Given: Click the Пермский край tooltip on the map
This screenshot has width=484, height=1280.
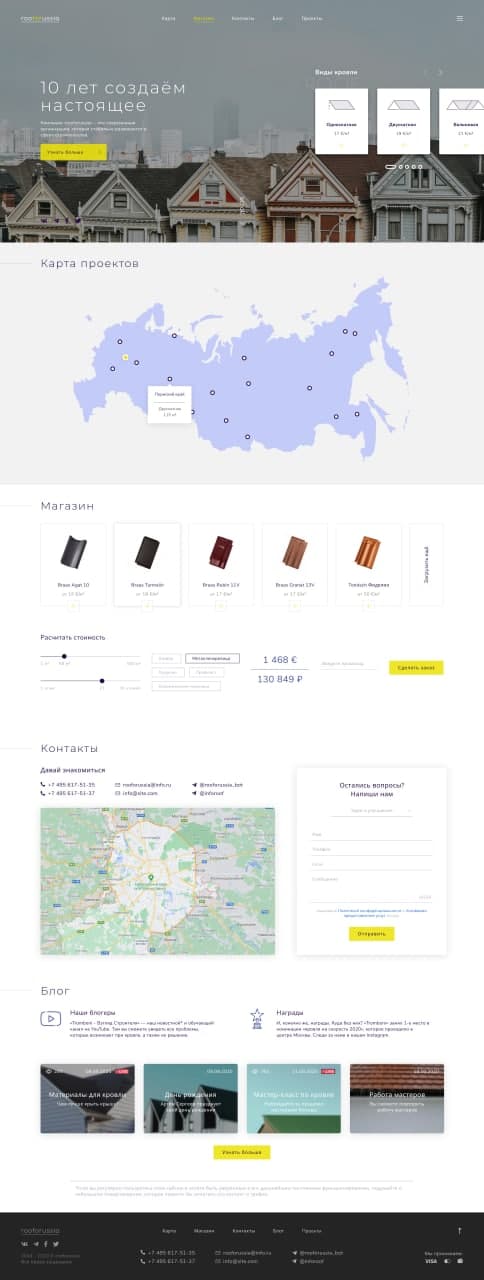Looking at the screenshot, I should pyautogui.click(x=170, y=405).
